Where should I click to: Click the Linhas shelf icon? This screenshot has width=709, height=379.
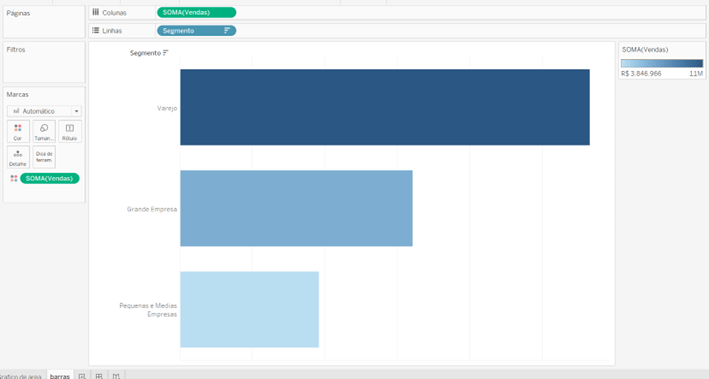pyautogui.click(x=95, y=31)
